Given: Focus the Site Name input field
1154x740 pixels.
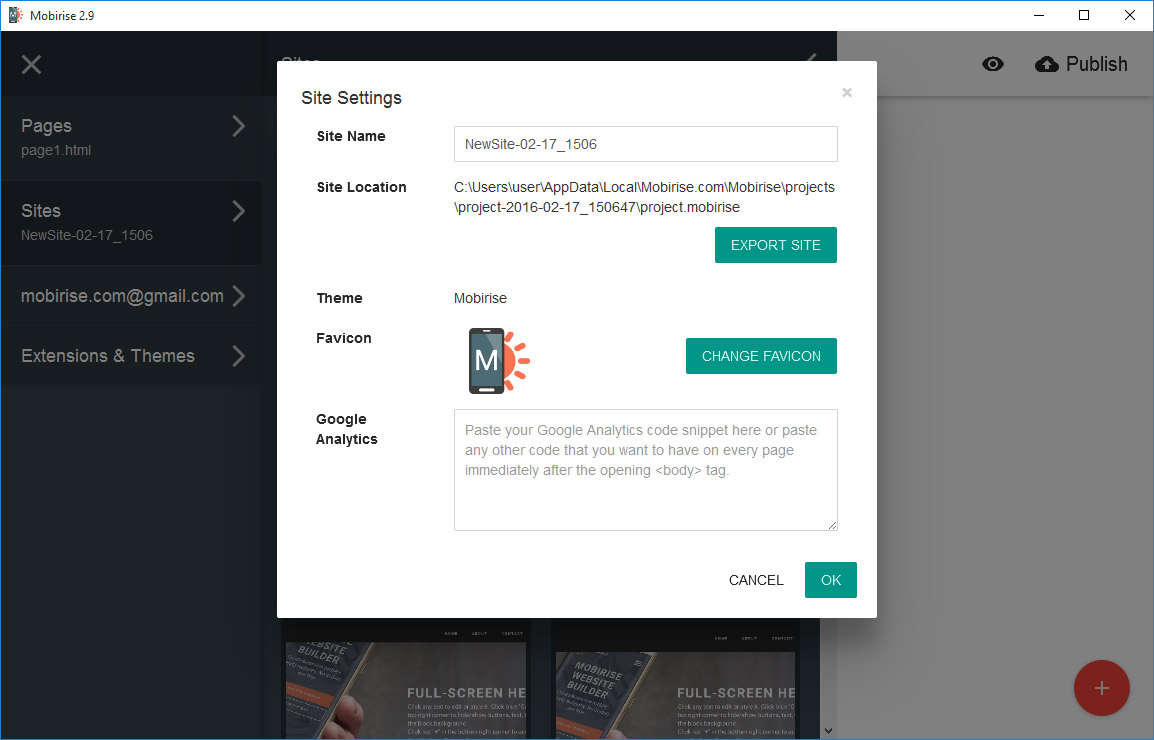Looking at the screenshot, I should (x=645, y=144).
